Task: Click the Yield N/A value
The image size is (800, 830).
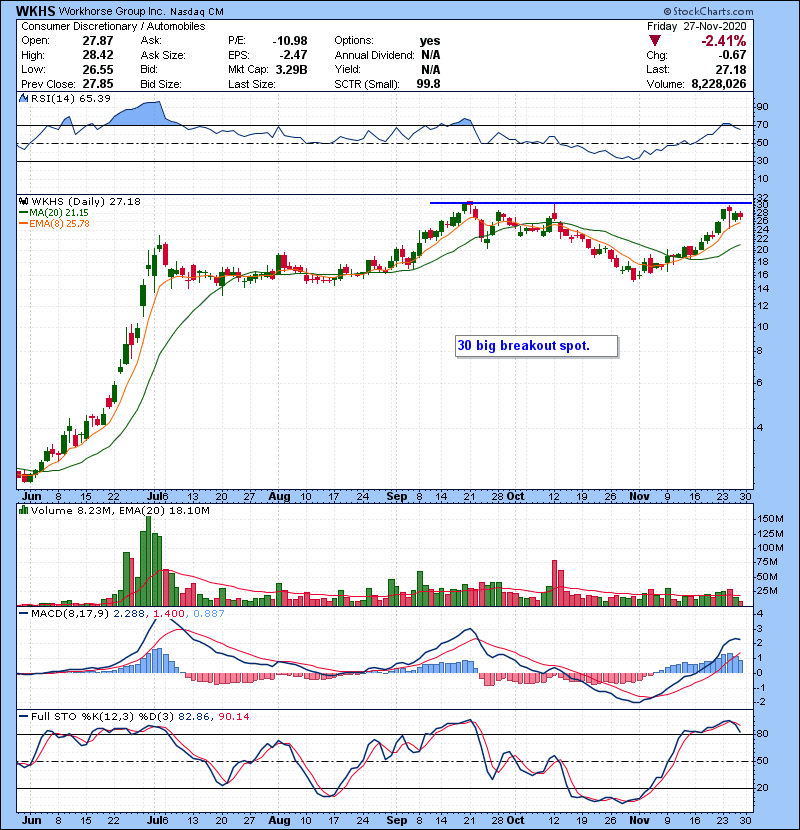Action: click(430, 69)
